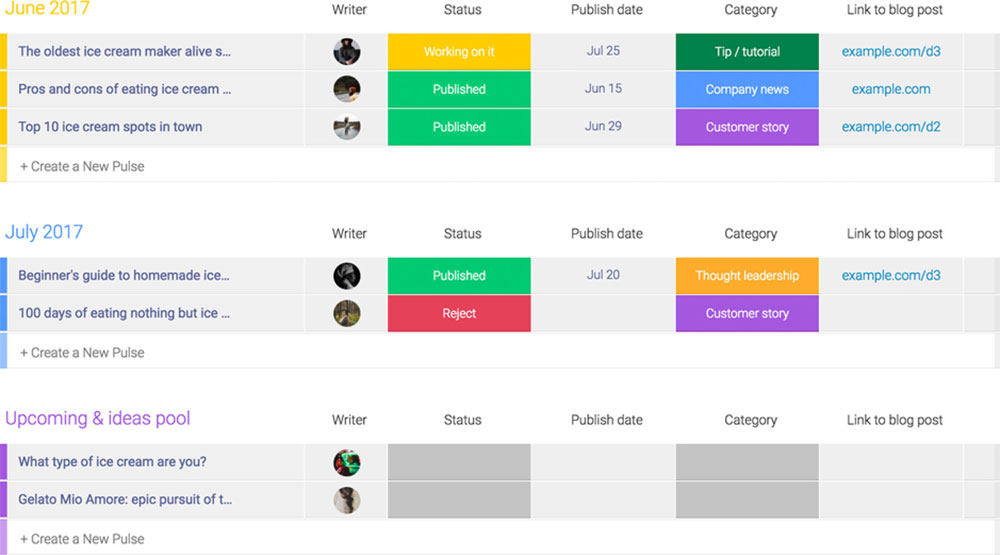Screen dimensions: 1000x555
Task: Follow the plain example.com link
Action: coord(891,89)
